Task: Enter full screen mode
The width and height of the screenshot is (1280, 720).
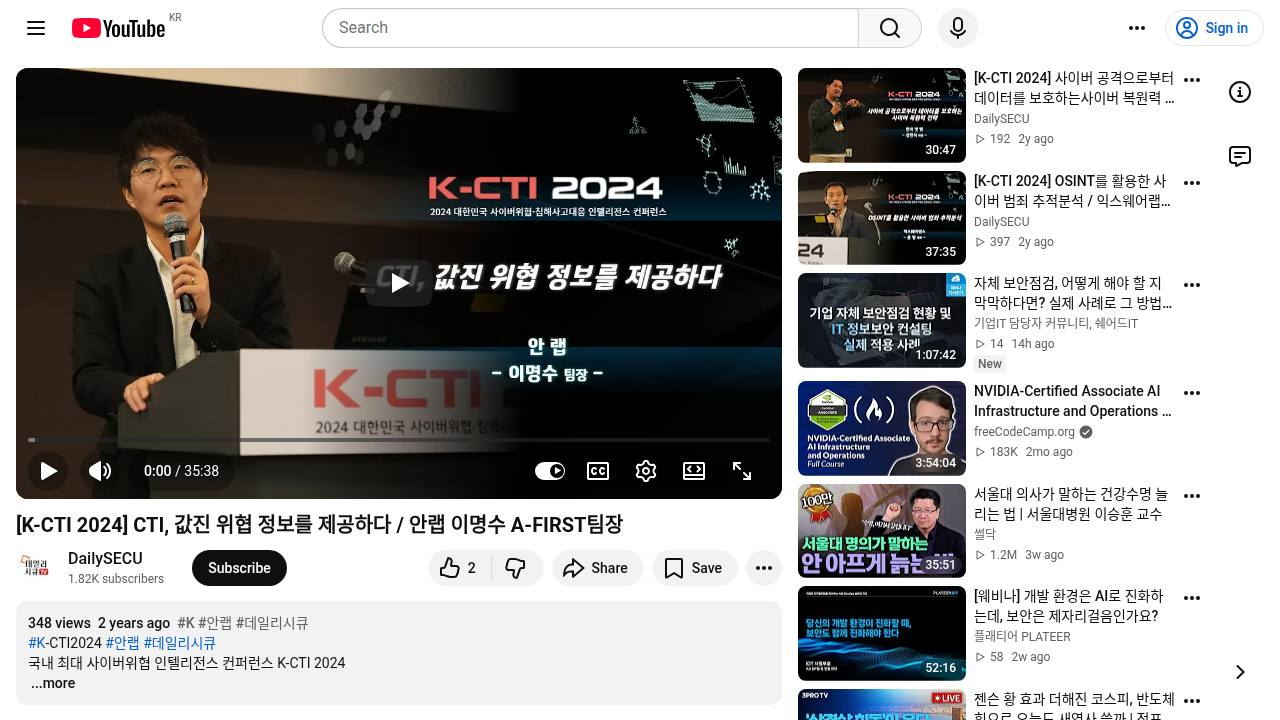Action: 742,471
